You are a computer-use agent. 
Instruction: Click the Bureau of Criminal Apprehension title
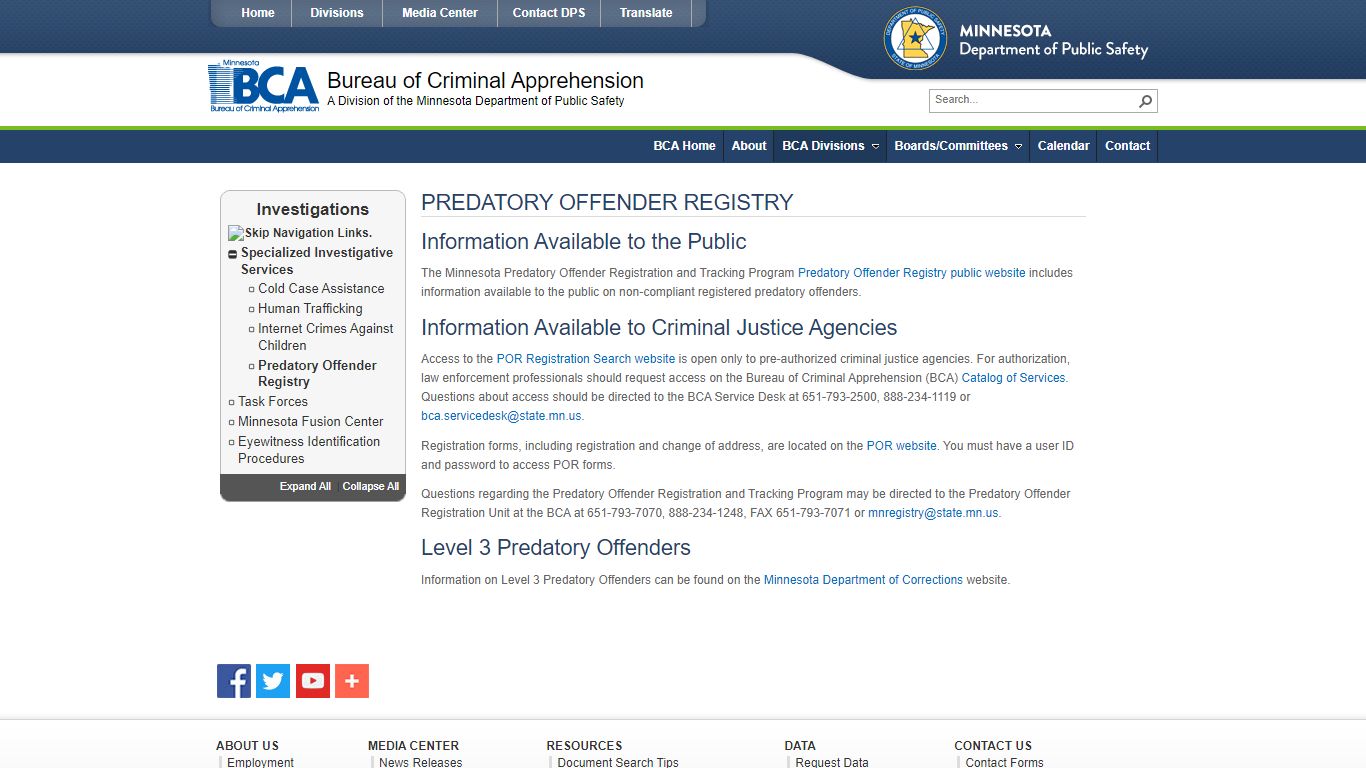click(485, 81)
